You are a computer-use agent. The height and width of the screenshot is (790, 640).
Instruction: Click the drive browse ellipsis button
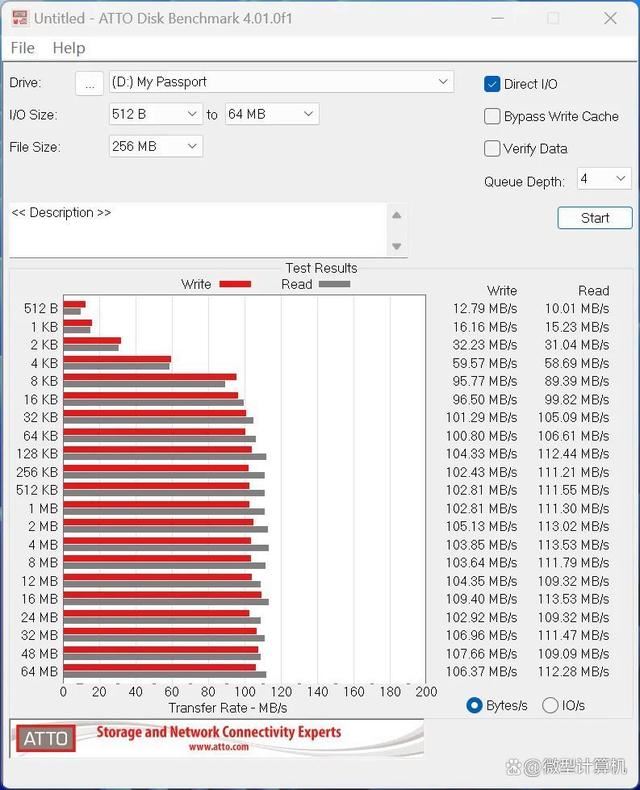pos(89,83)
